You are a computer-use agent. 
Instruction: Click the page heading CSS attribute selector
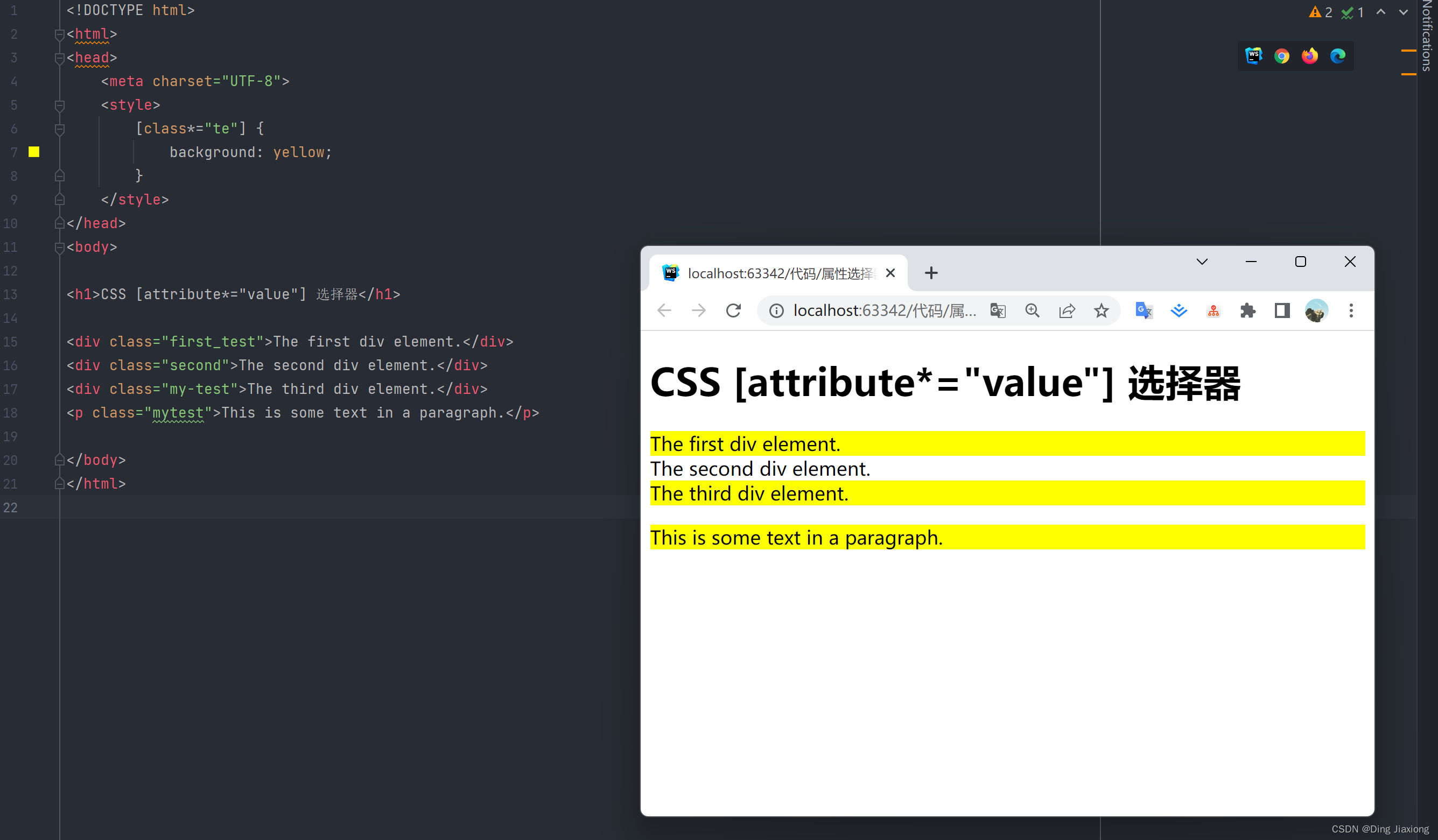click(945, 383)
